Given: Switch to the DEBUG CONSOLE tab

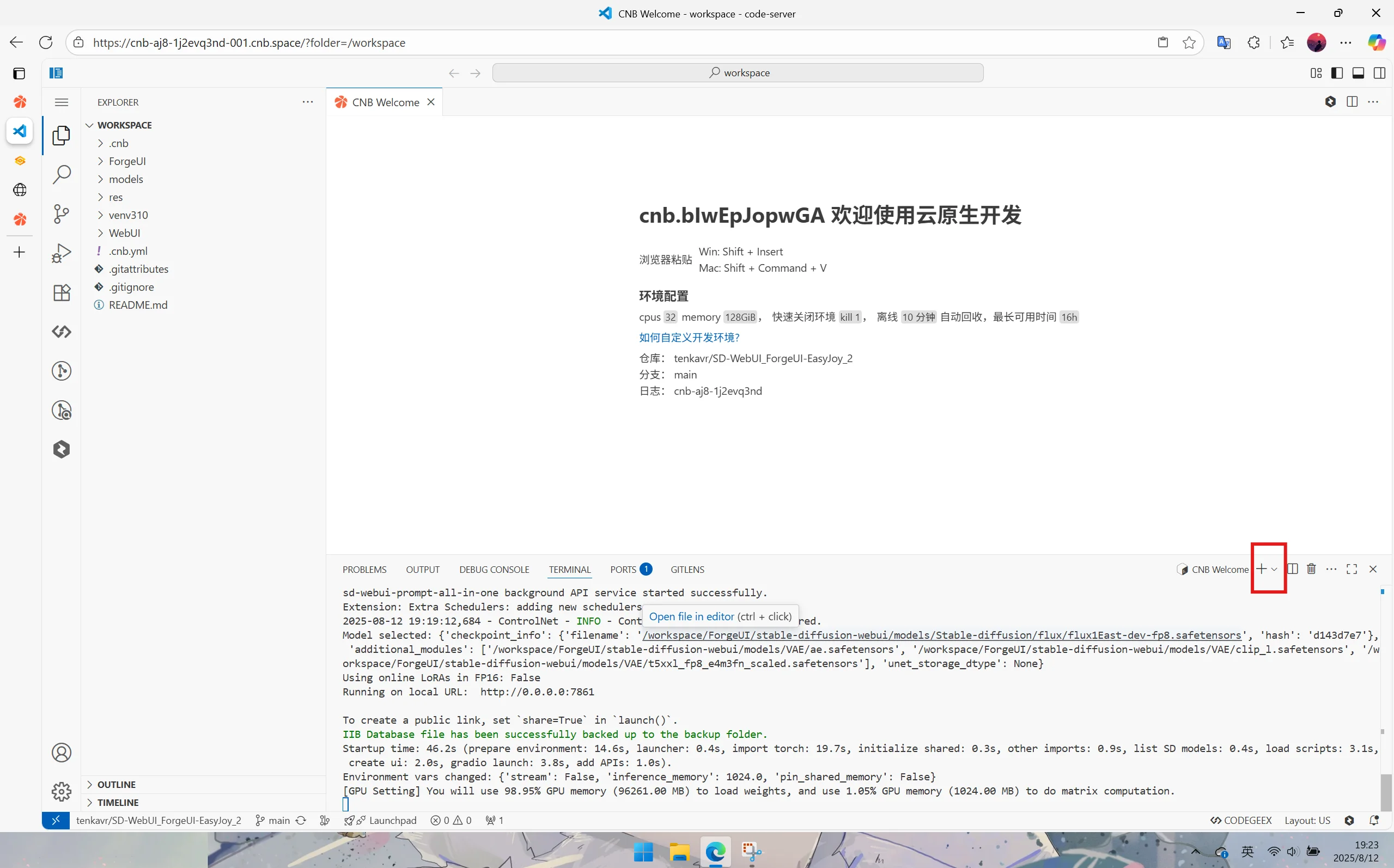Looking at the screenshot, I should (494, 570).
